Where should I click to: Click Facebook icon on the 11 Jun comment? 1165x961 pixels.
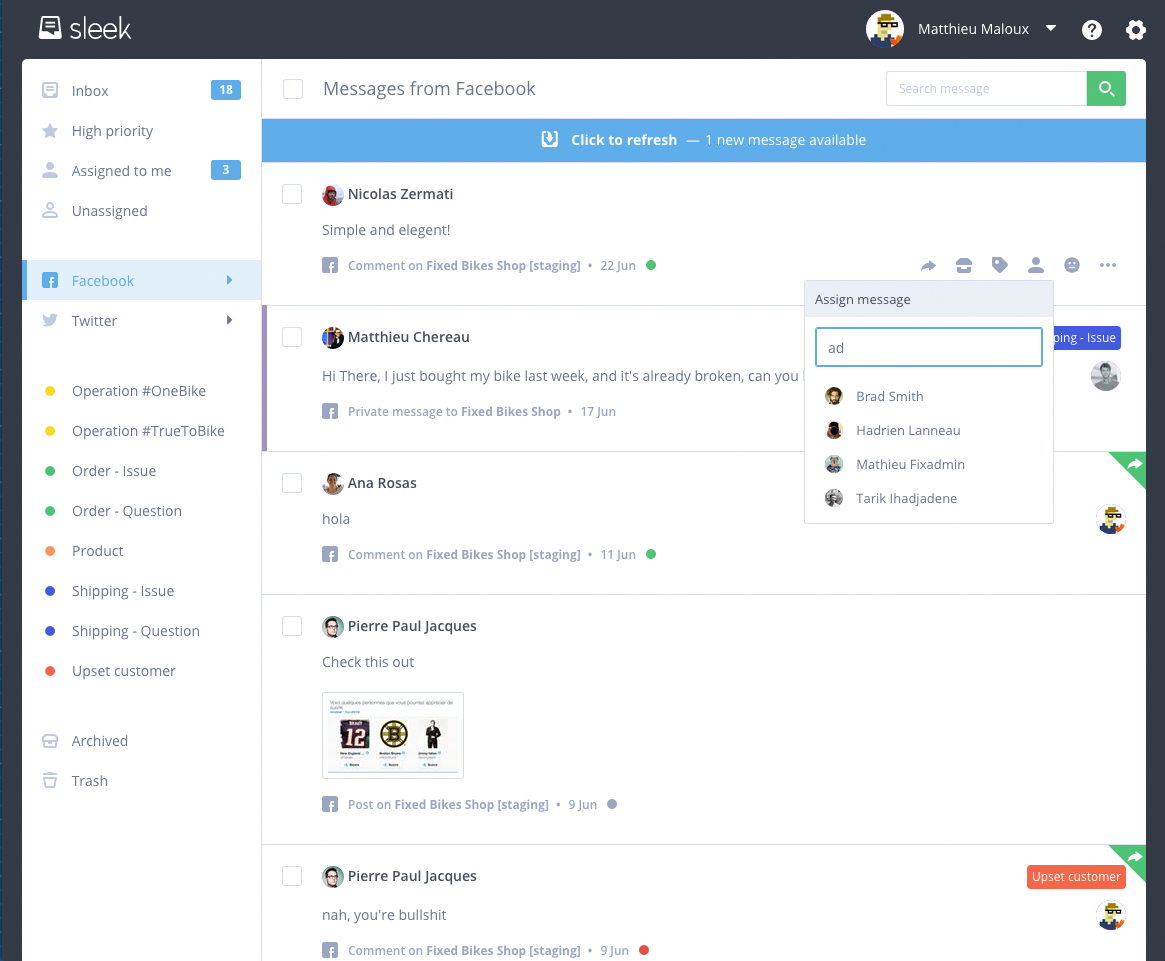point(330,554)
